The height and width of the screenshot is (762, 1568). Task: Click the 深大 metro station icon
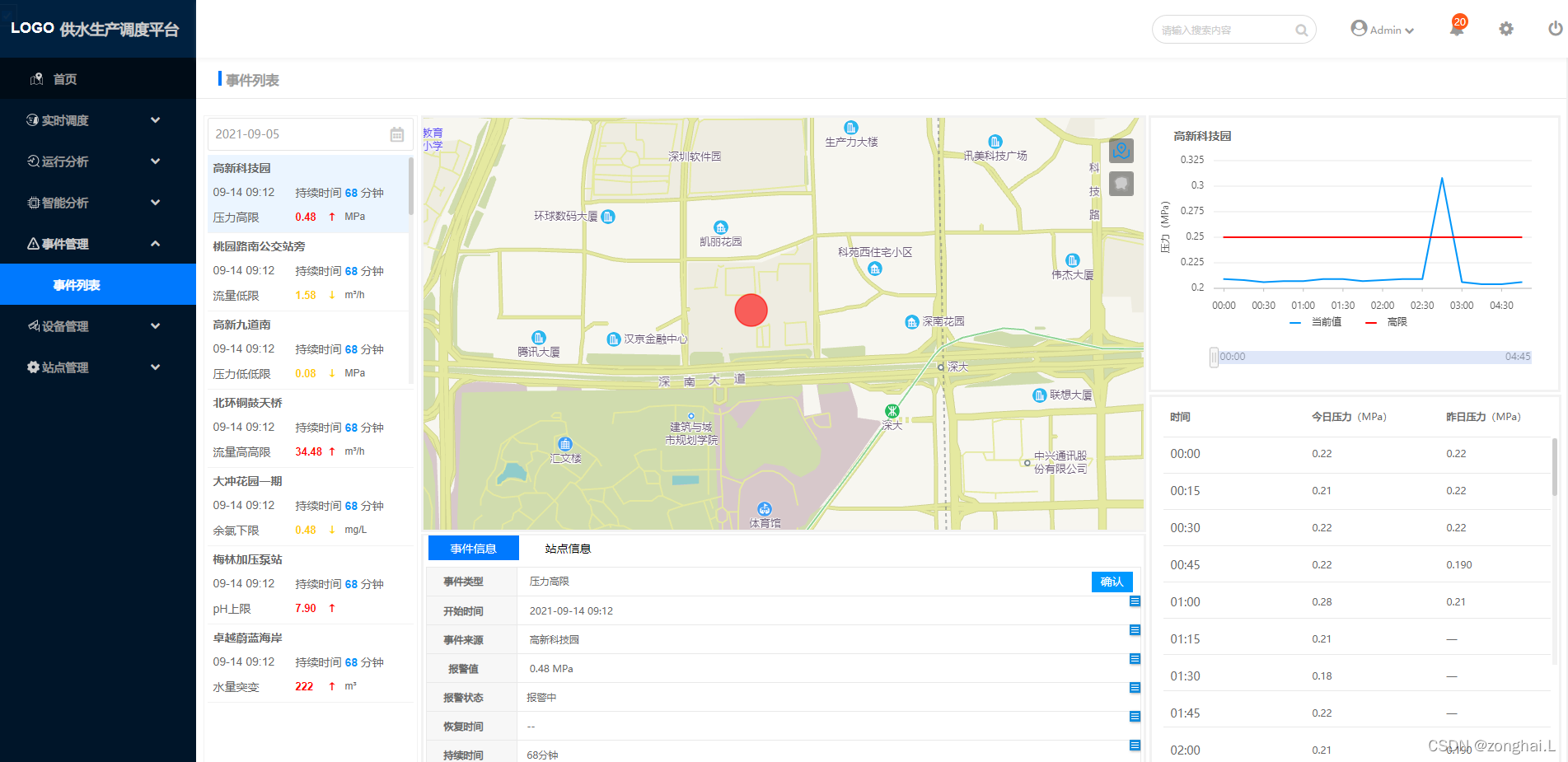point(892,411)
